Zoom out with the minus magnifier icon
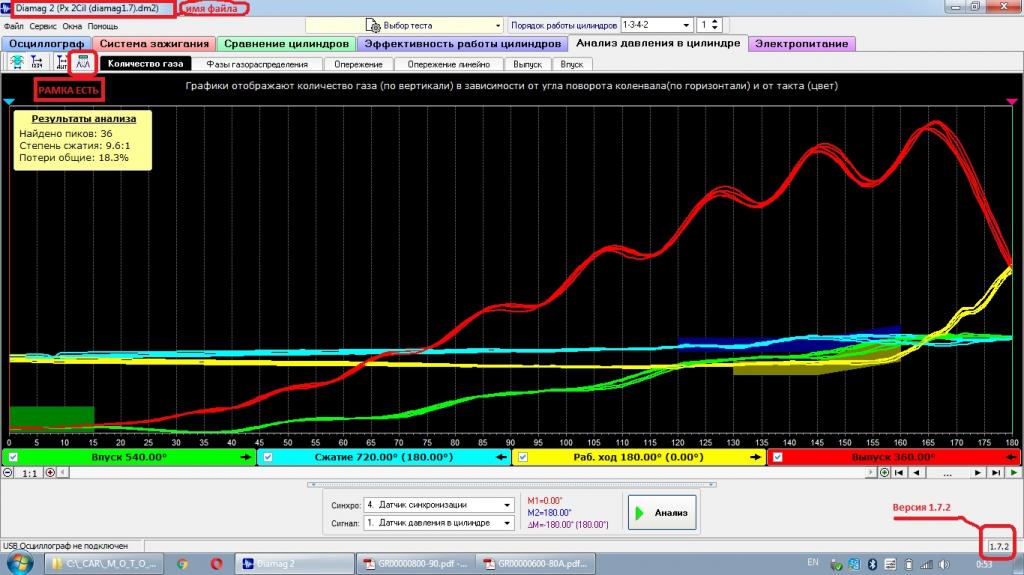 coord(8,472)
